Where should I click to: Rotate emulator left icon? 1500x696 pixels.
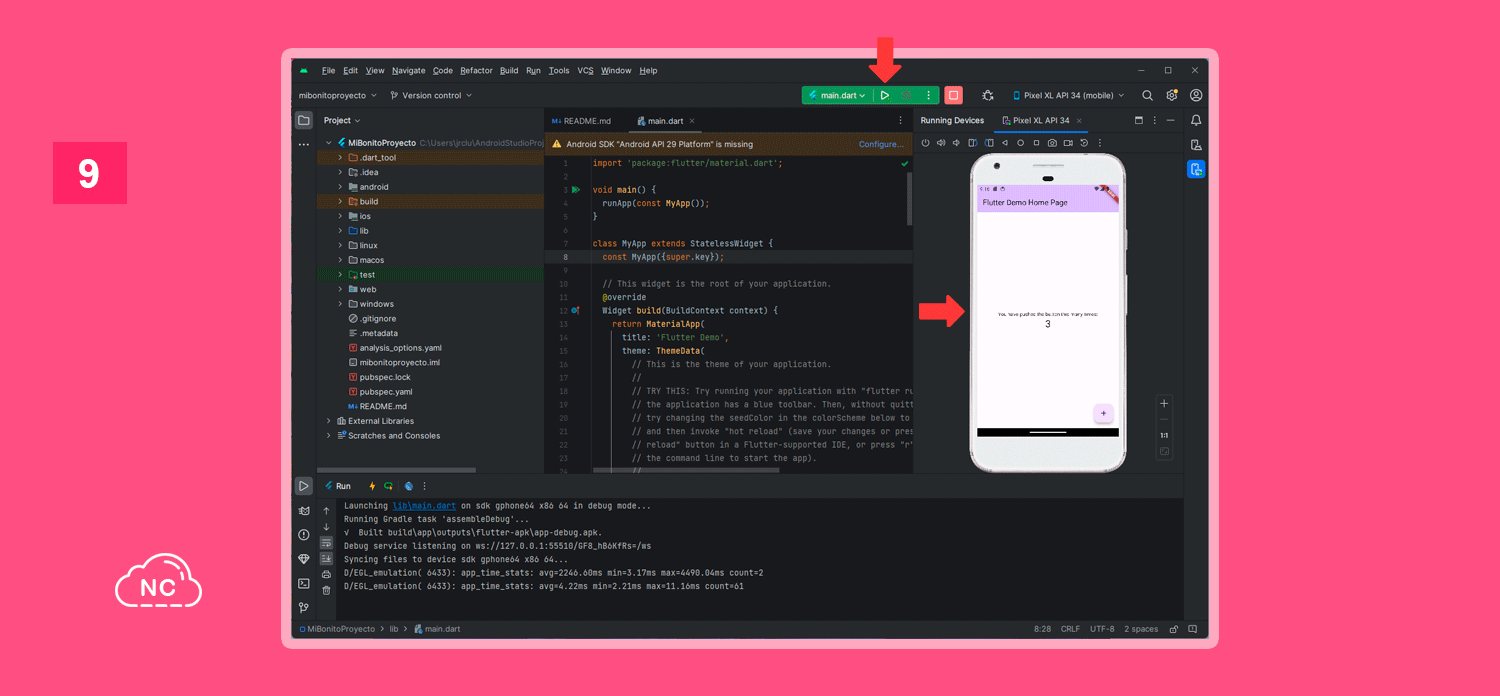(x=973, y=143)
